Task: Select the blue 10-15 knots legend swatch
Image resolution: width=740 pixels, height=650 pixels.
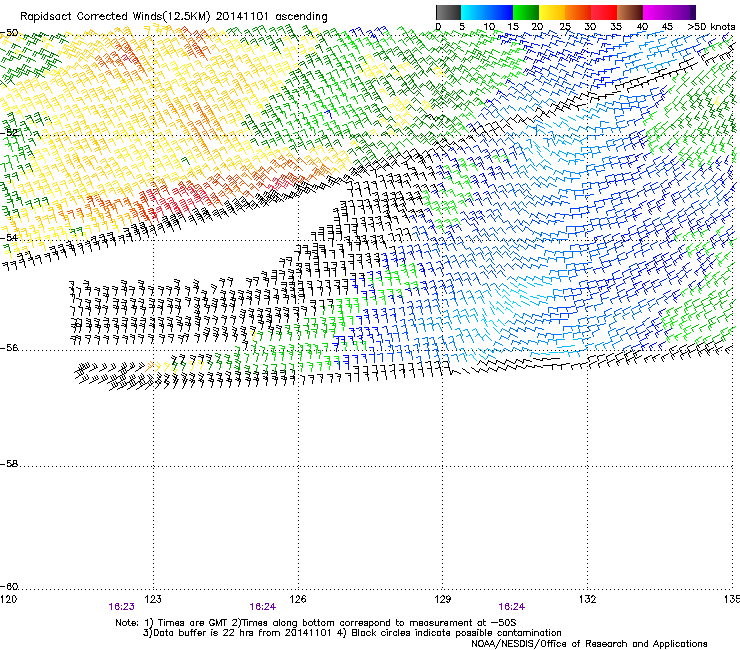Action: [500, 12]
